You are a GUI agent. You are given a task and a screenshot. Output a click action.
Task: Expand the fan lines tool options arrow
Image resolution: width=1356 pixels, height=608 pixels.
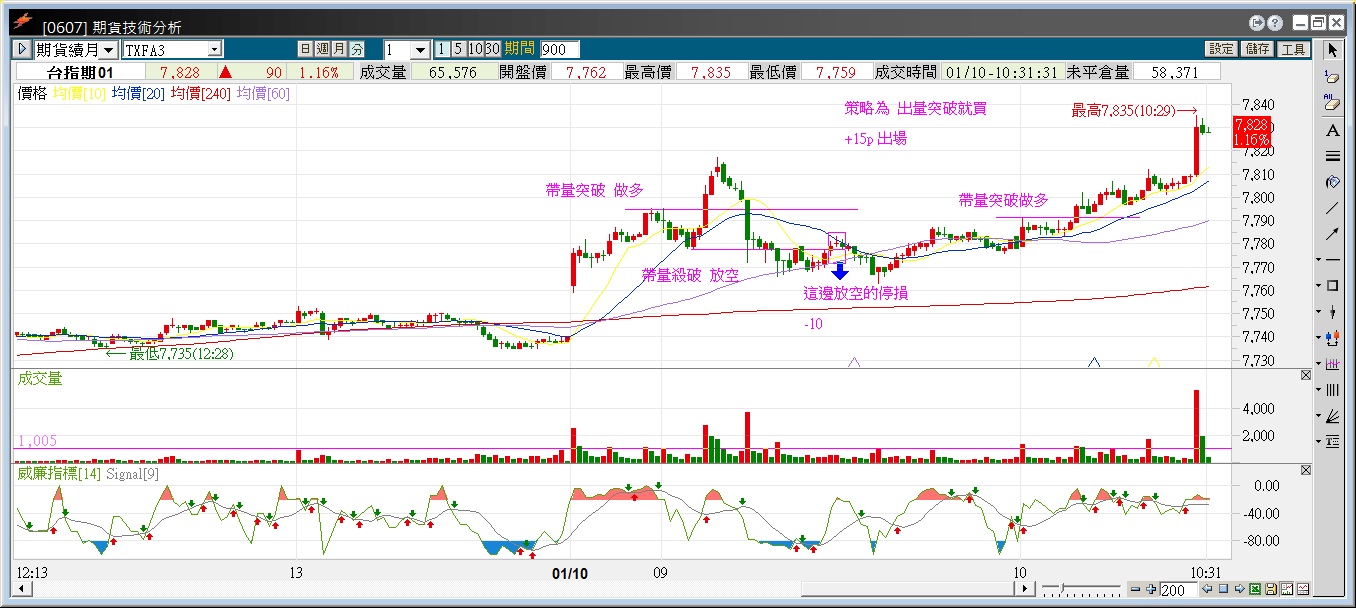pos(1320,416)
